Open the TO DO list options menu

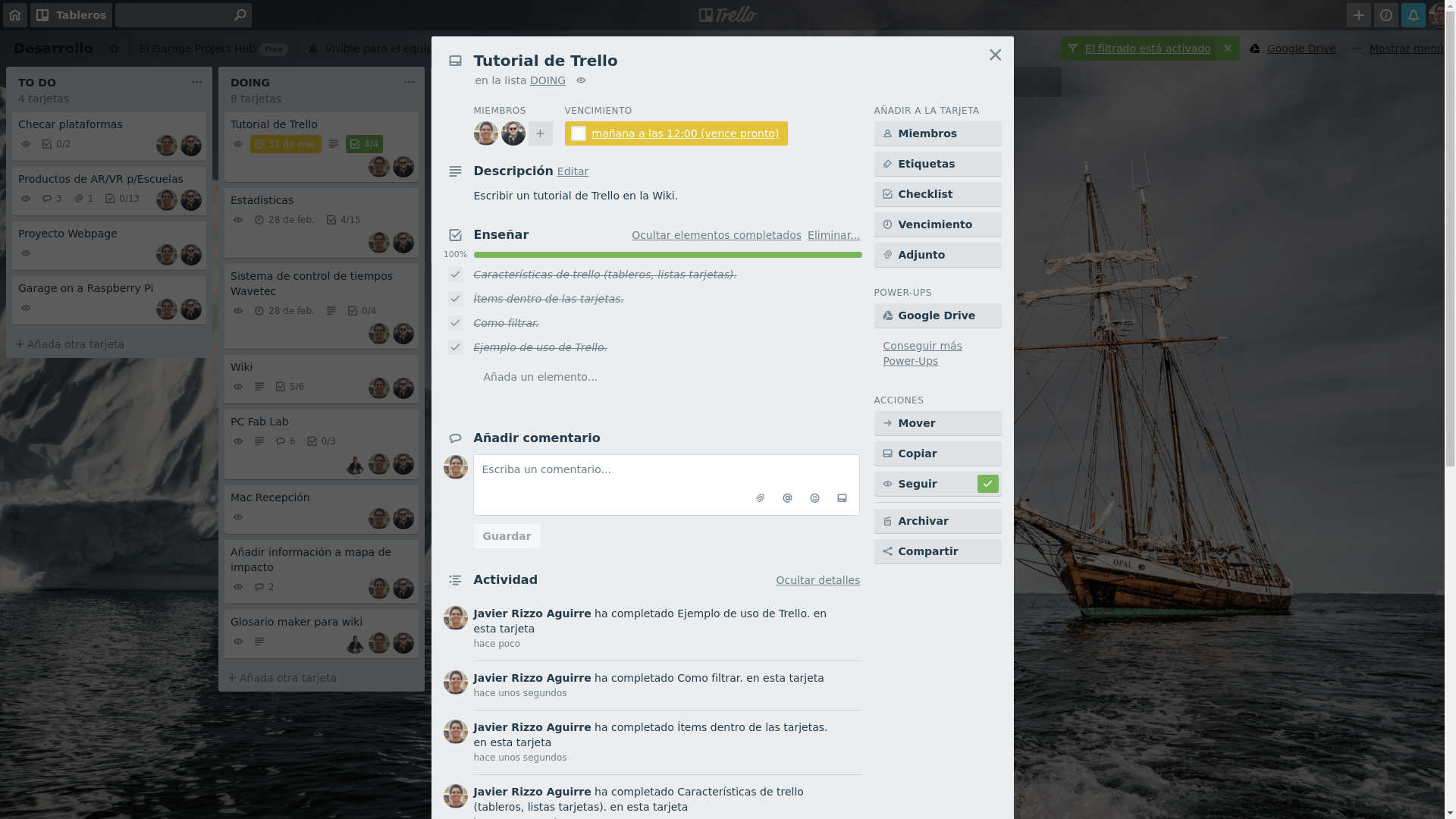(x=197, y=82)
